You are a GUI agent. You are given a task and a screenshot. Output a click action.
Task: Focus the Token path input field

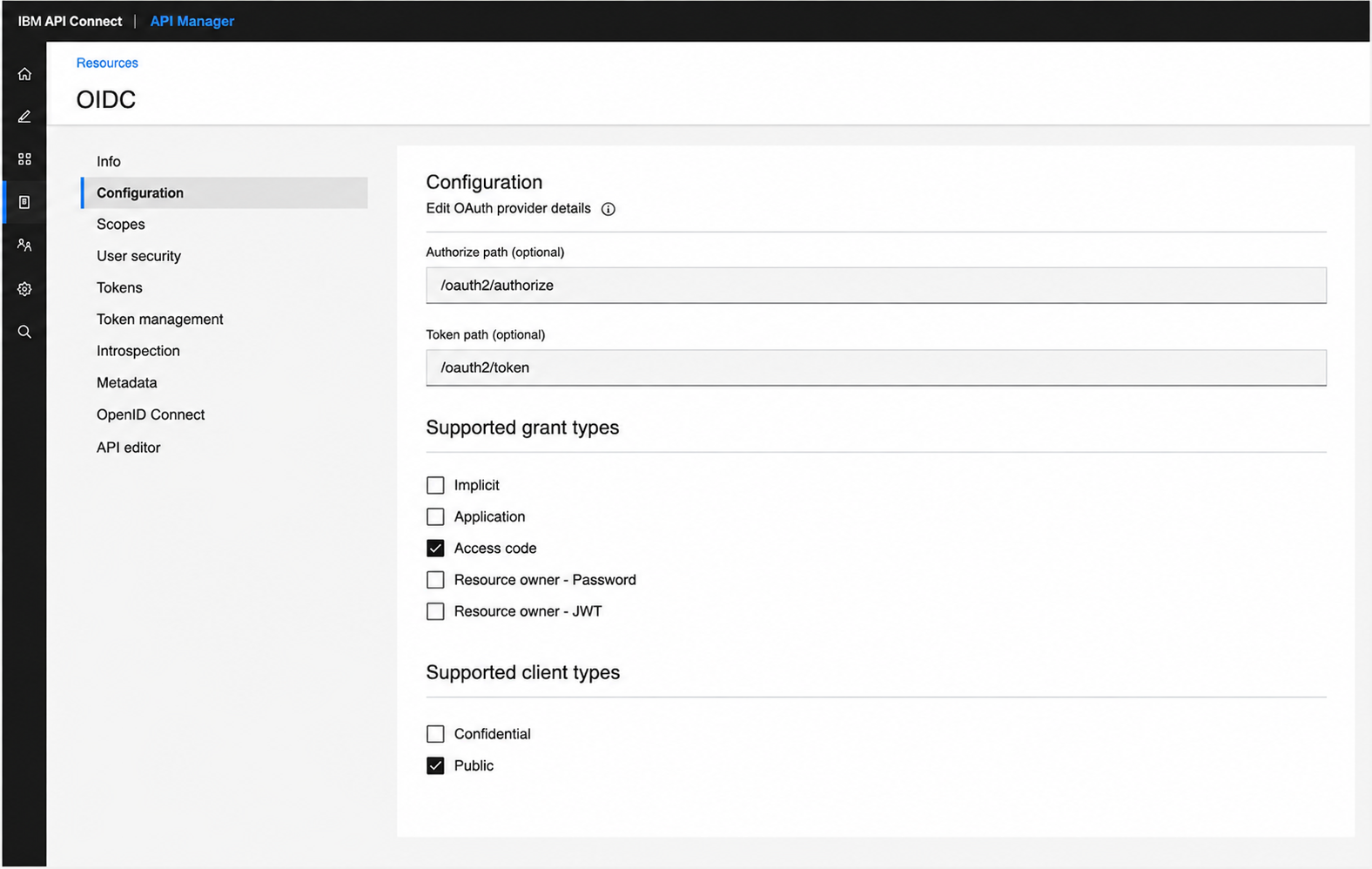pos(876,367)
